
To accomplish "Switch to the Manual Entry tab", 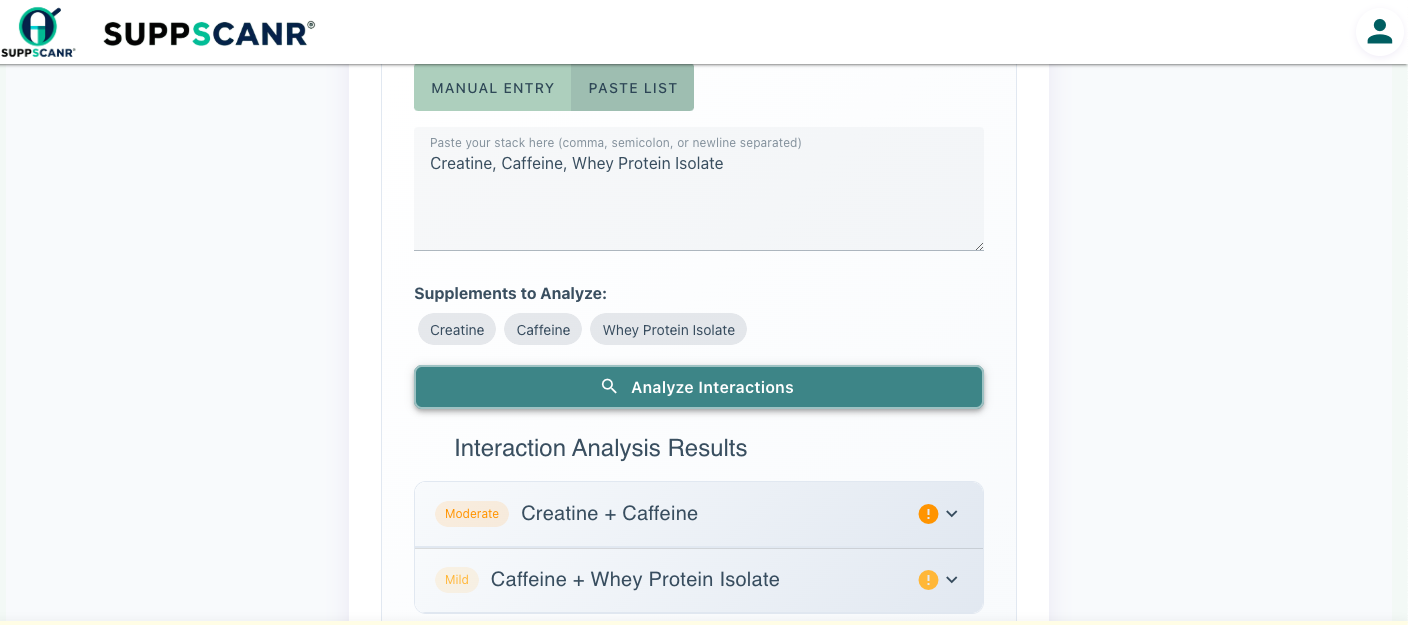I will (493, 88).
